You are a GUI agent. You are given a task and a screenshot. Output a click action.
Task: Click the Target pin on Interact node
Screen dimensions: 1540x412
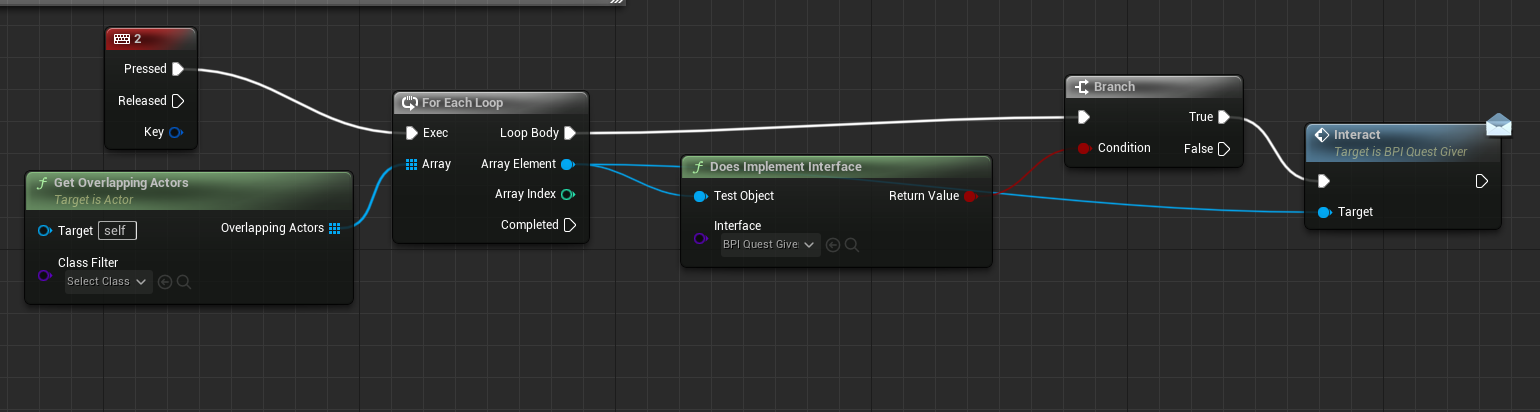1324,212
